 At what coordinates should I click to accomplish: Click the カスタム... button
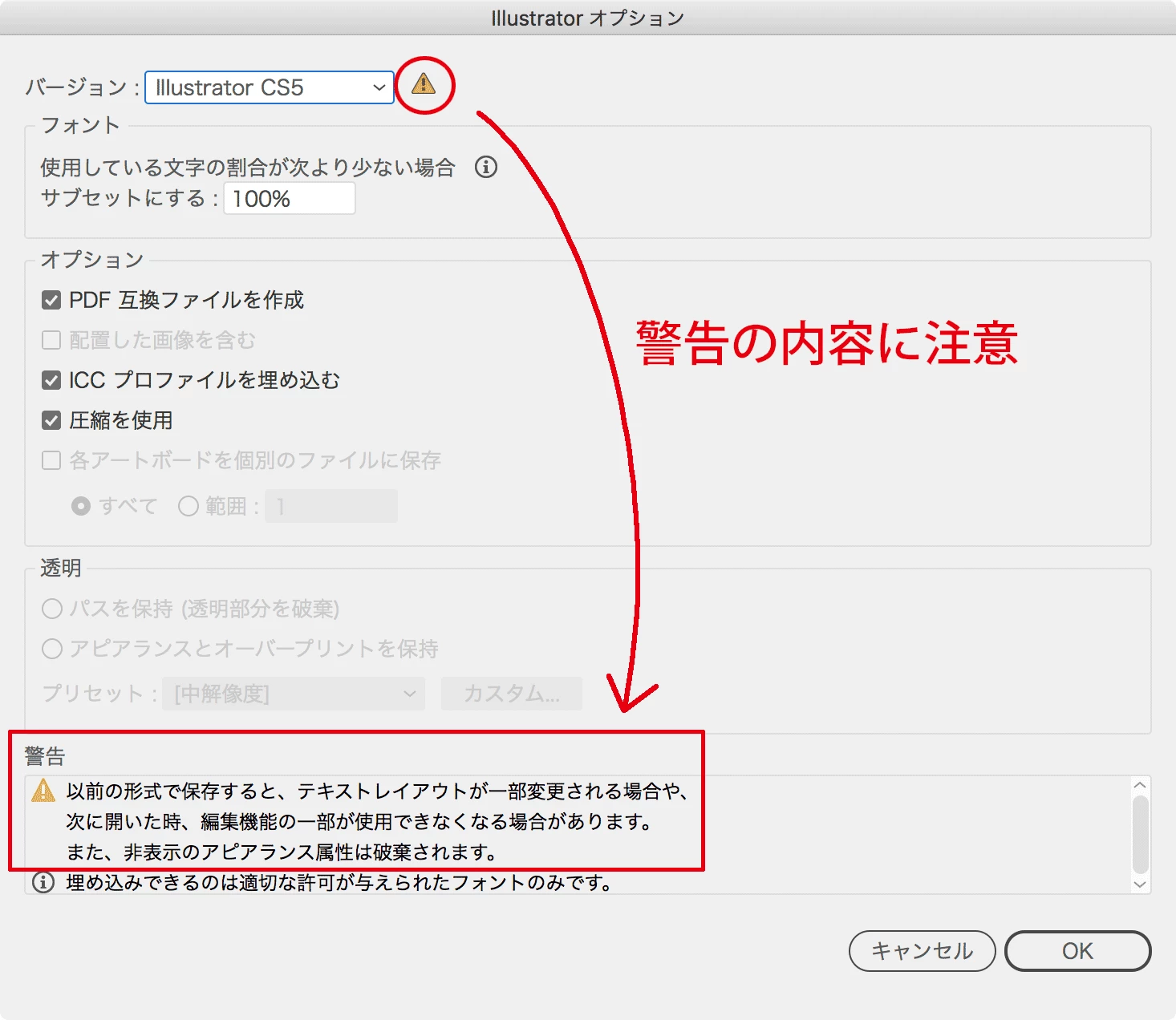coord(512,693)
